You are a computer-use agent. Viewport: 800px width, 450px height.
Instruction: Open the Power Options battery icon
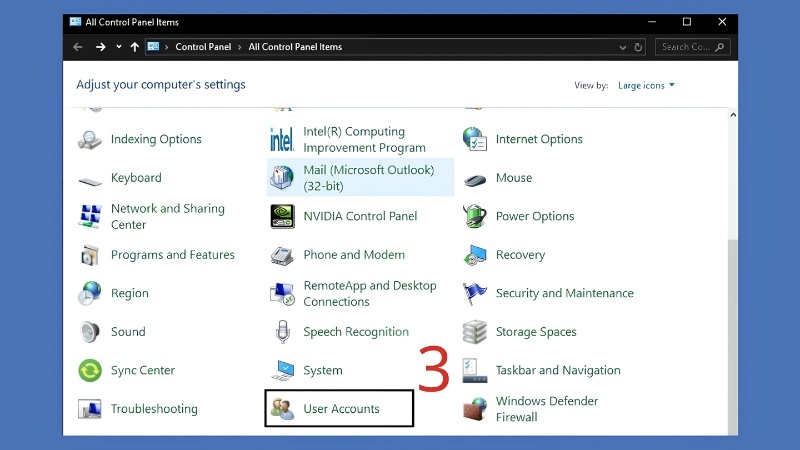(x=474, y=216)
